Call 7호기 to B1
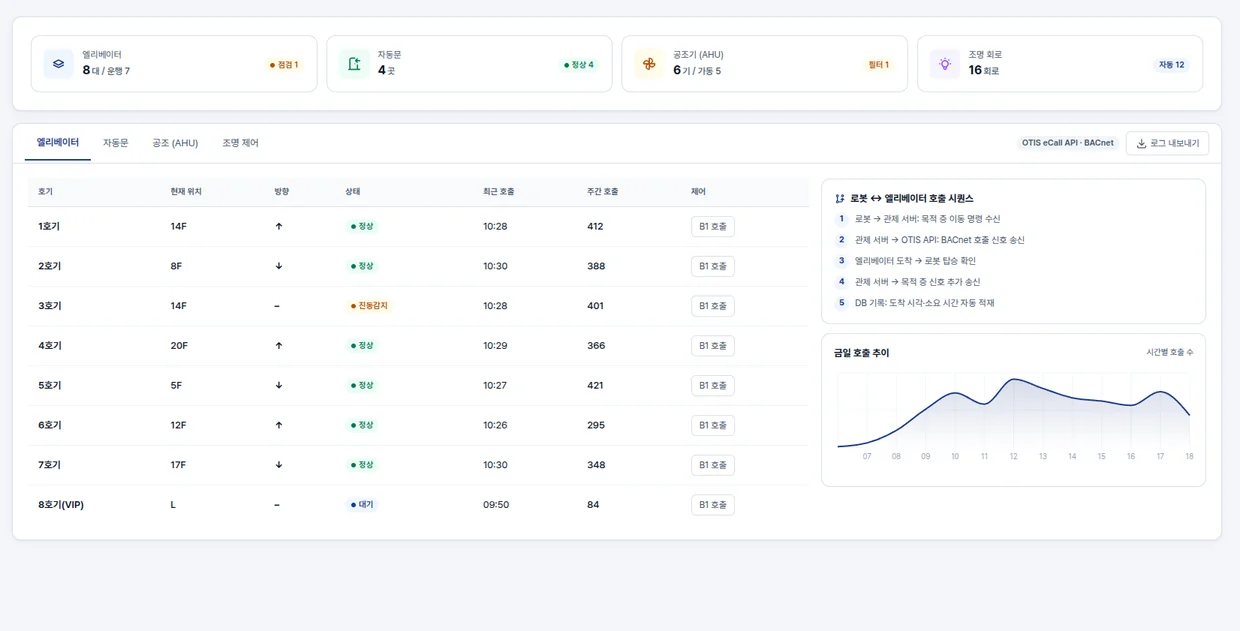The height and width of the screenshot is (631, 1240). click(713, 465)
